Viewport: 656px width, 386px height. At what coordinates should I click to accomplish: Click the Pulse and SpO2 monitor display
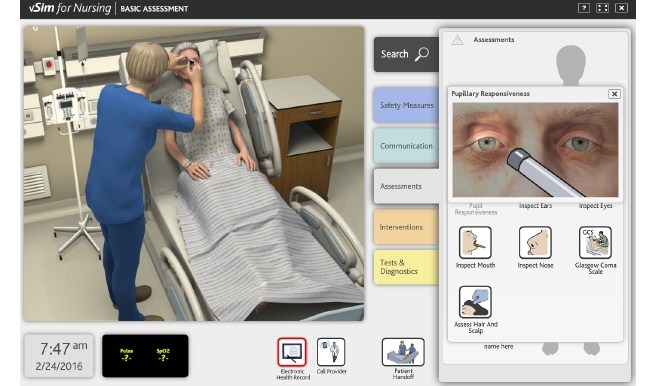tap(145, 355)
